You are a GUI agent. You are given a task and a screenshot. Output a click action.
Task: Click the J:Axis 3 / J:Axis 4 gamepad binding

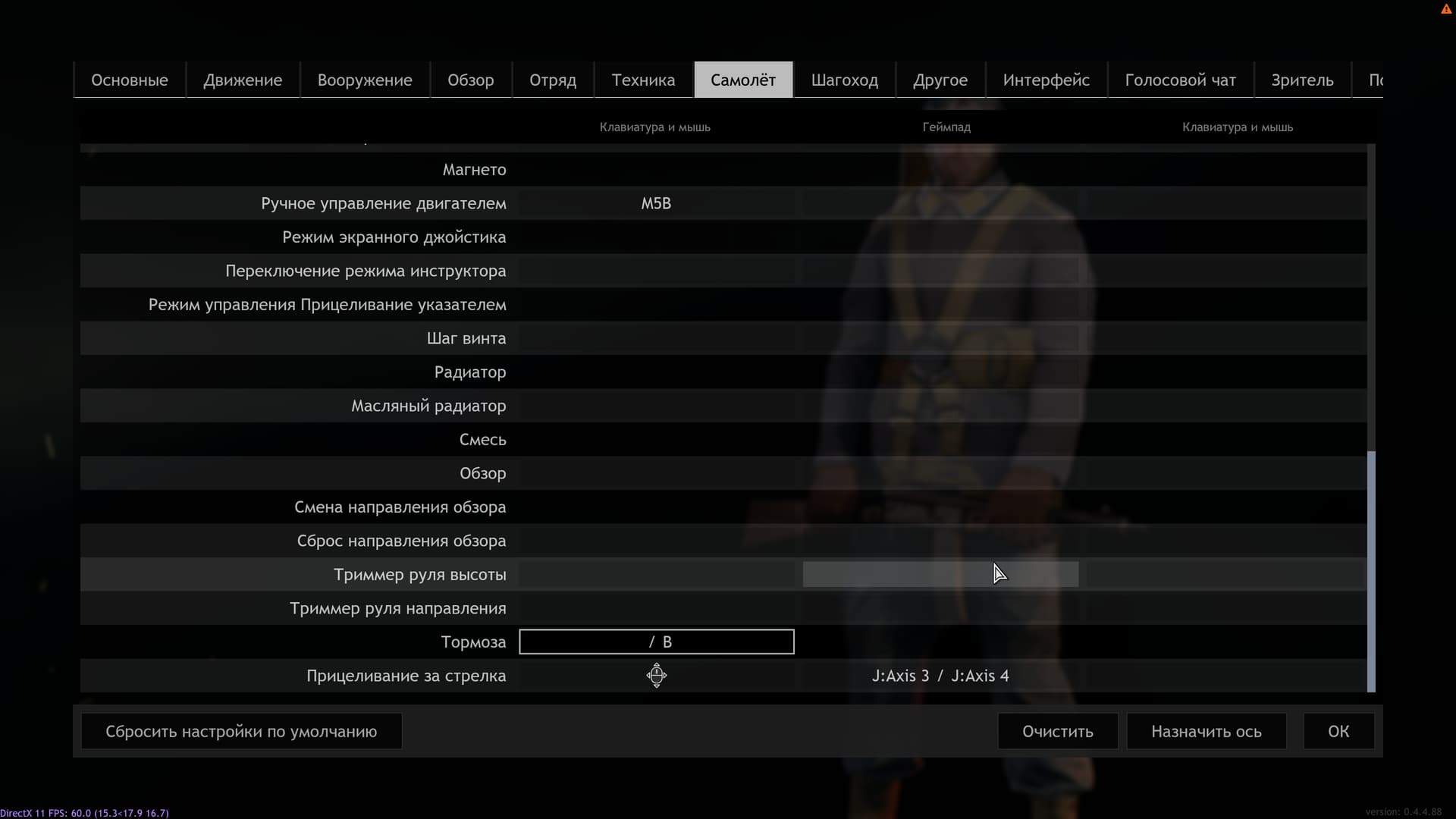tap(940, 676)
